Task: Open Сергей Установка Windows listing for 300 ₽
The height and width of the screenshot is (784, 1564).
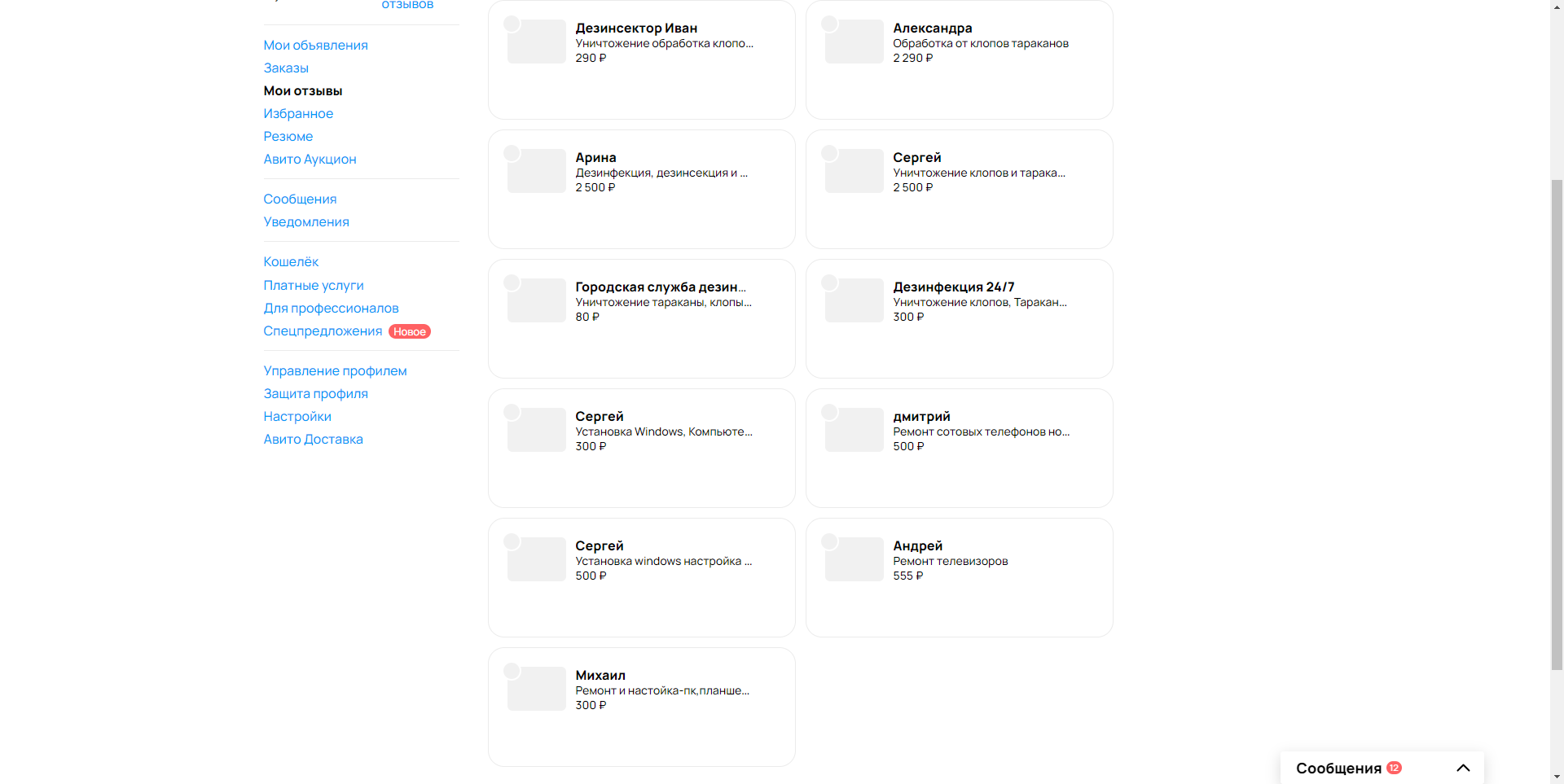Action: pyautogui.click(x=642, y=448)
